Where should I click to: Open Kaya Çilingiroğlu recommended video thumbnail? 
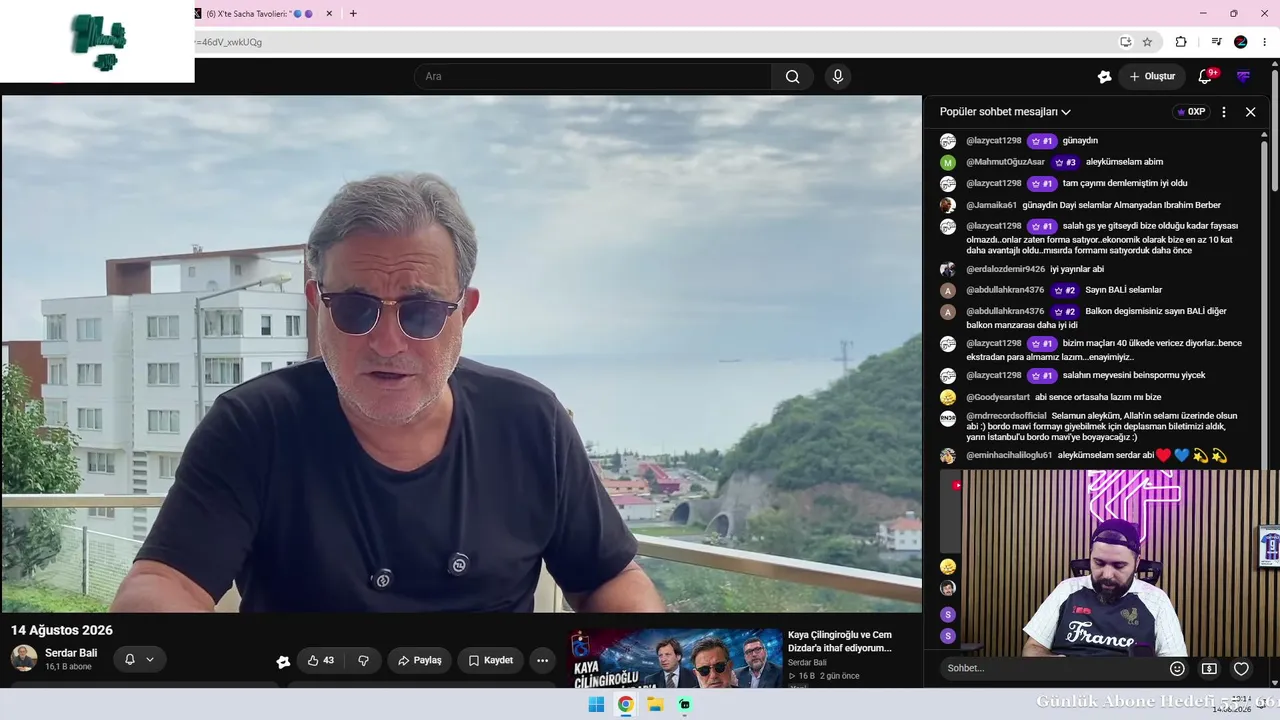[x=676, y=658]
